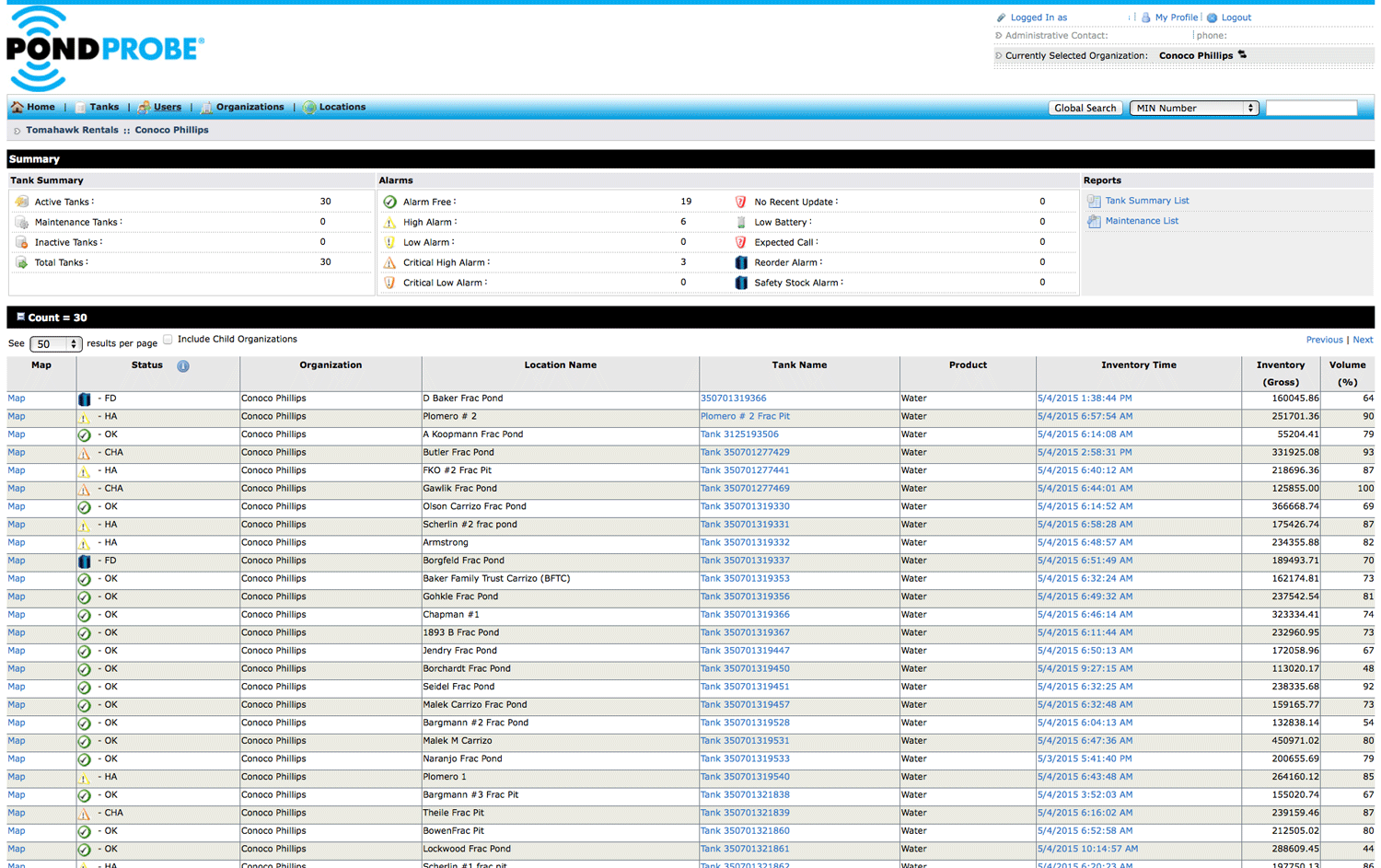1381x868 pixels.
Task: Click Tomahawk Rentals breadcrumb
Action: click(72, 131)
